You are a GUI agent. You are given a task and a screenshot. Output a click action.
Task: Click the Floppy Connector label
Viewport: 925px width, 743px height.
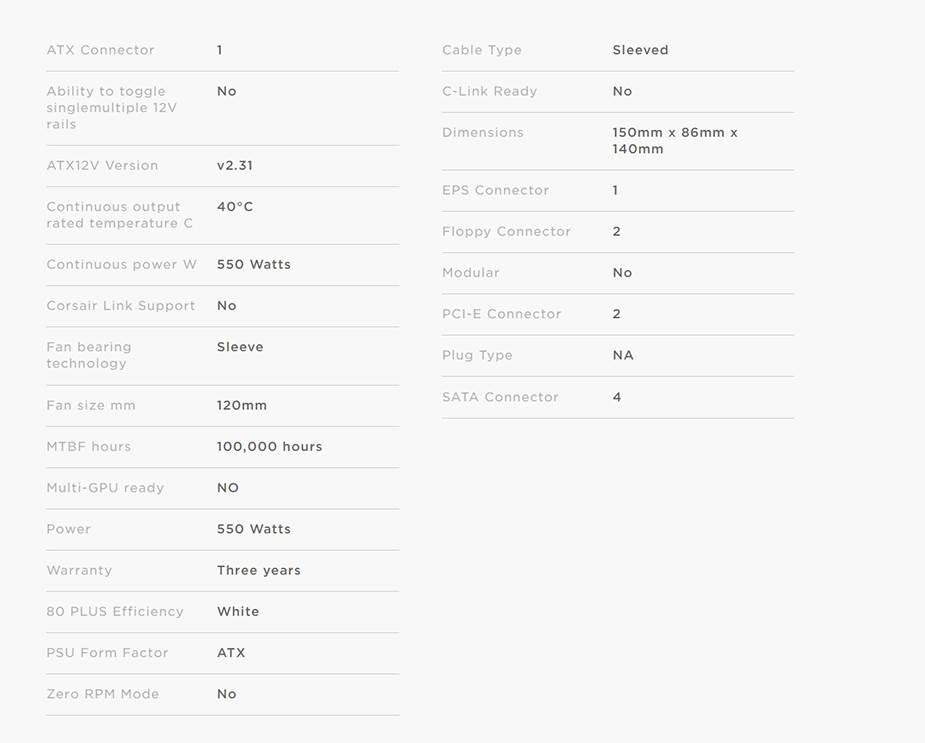pos(506,232)
